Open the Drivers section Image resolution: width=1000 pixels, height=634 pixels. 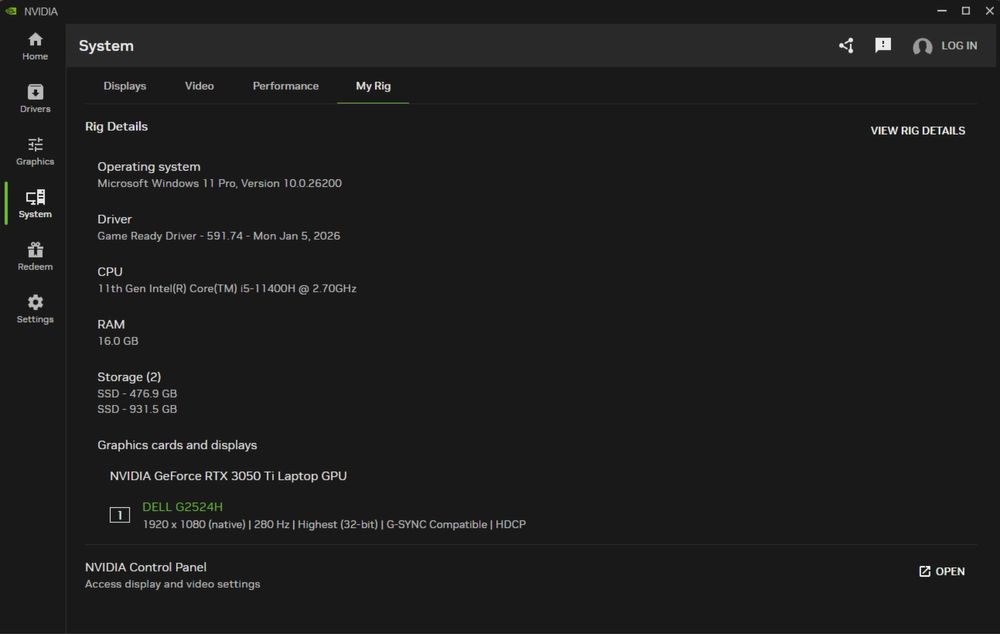(35, 99)
